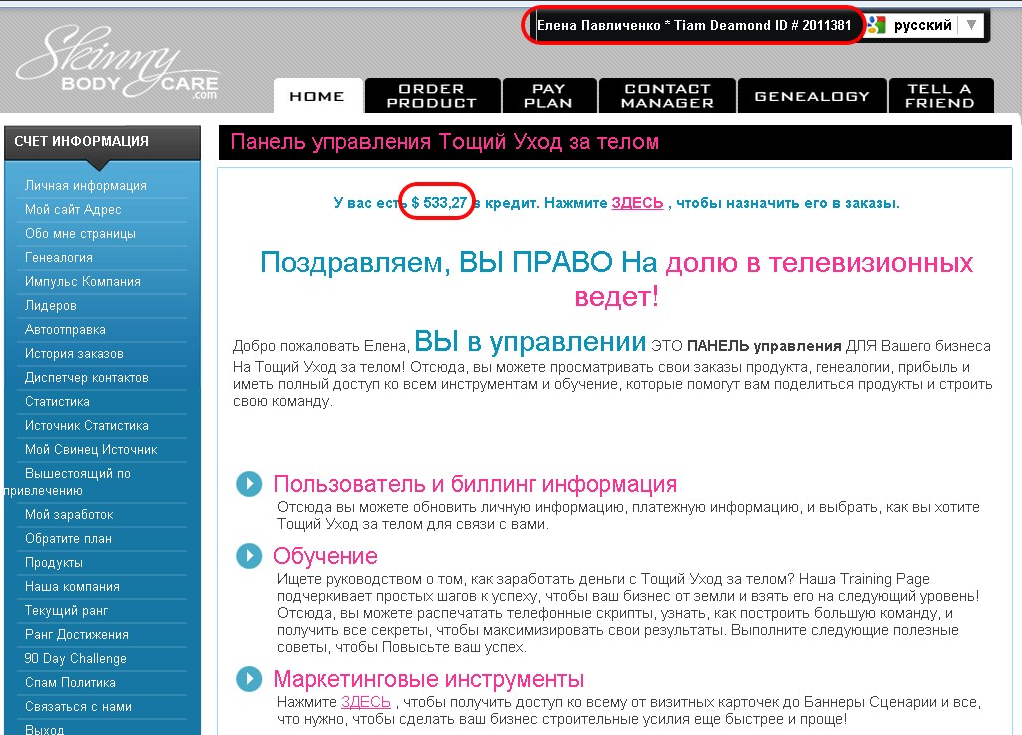Open Ранг Достижения link
The width and height of the screenshot is (1022, 735).
pyautogui.click(x=77, y=635)
